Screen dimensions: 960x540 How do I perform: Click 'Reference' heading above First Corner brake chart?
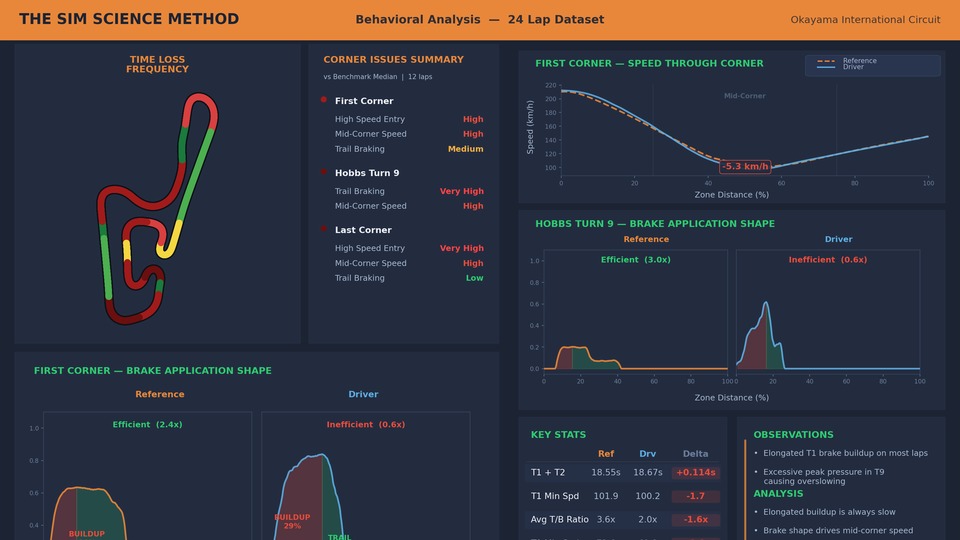[x=160, y=394]
